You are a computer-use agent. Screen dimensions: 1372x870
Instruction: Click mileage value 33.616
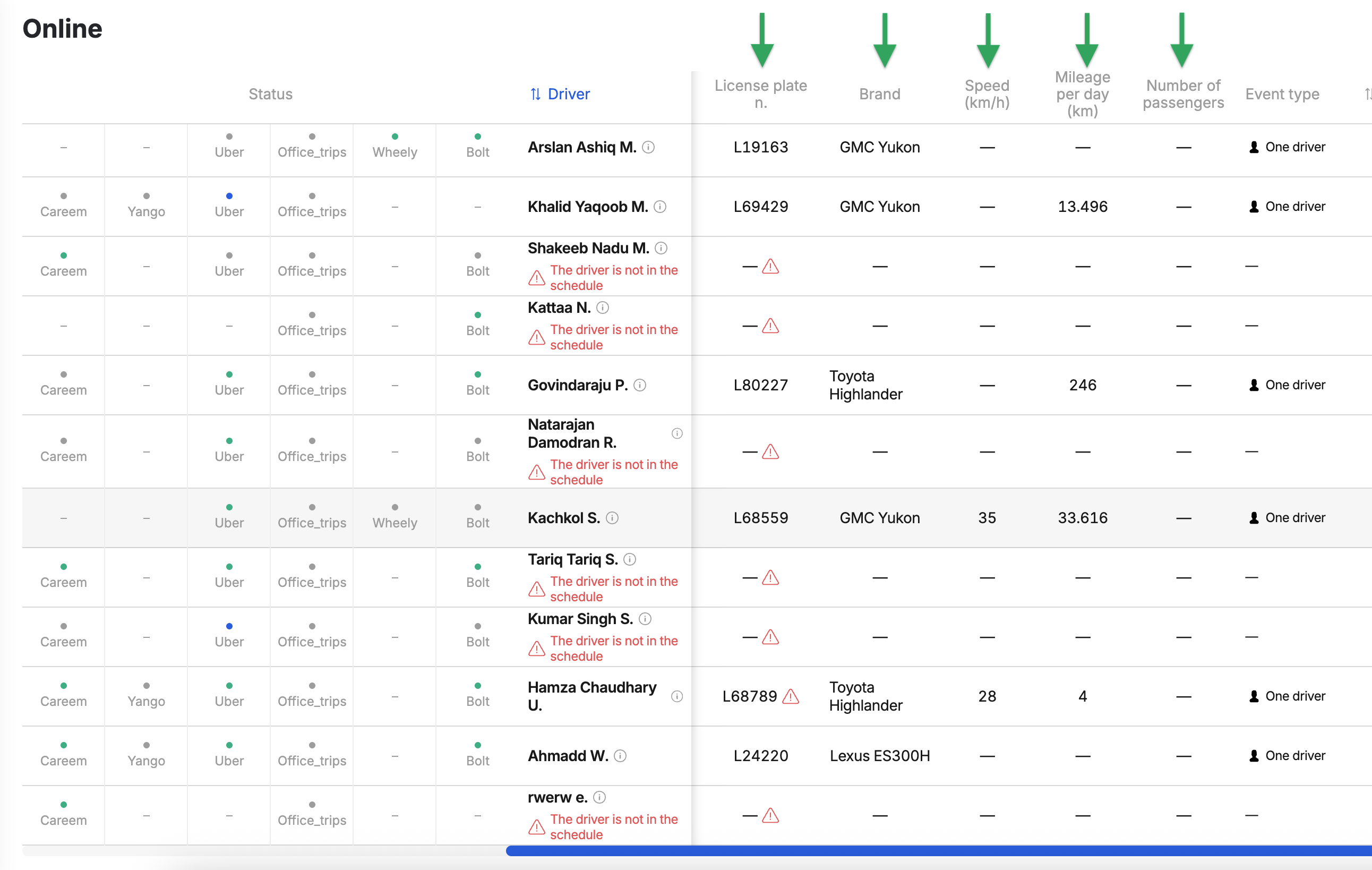point(1083,518)
